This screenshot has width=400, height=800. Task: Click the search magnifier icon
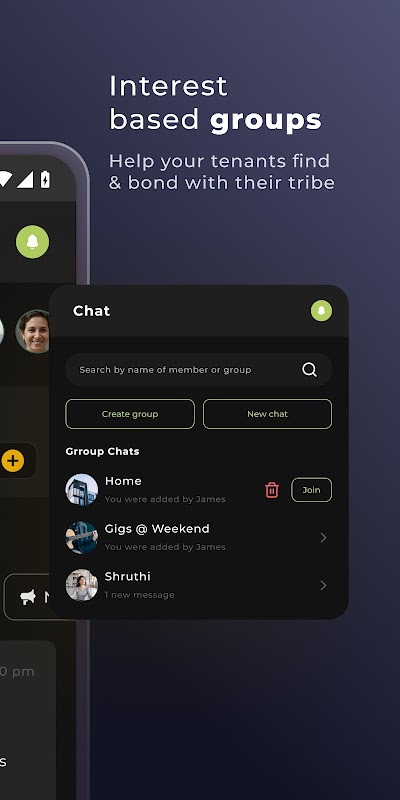point(309,370)
